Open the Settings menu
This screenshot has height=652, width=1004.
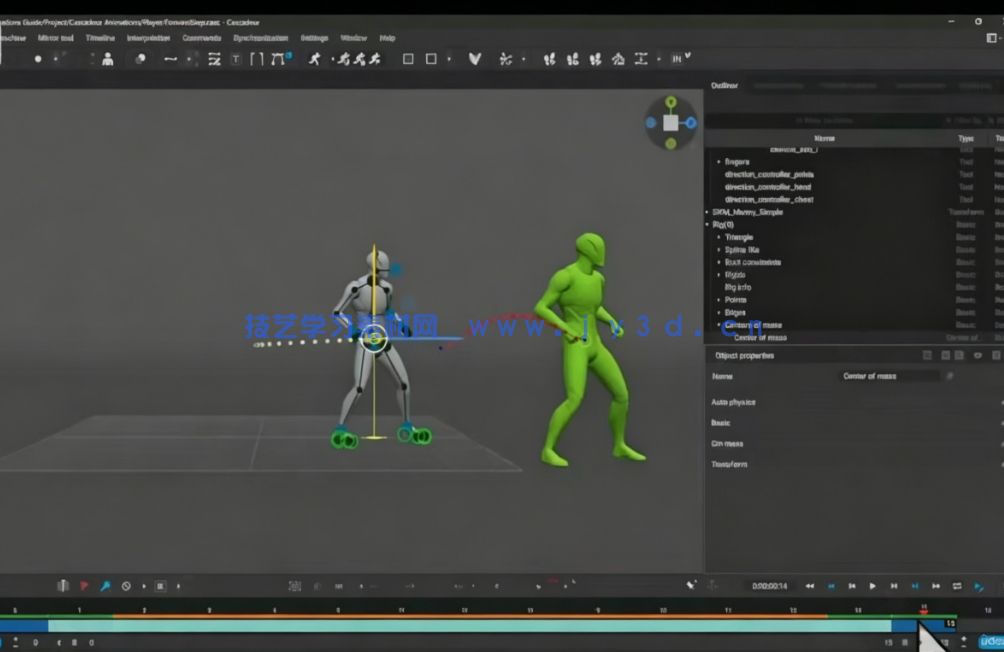coord(314,38)
